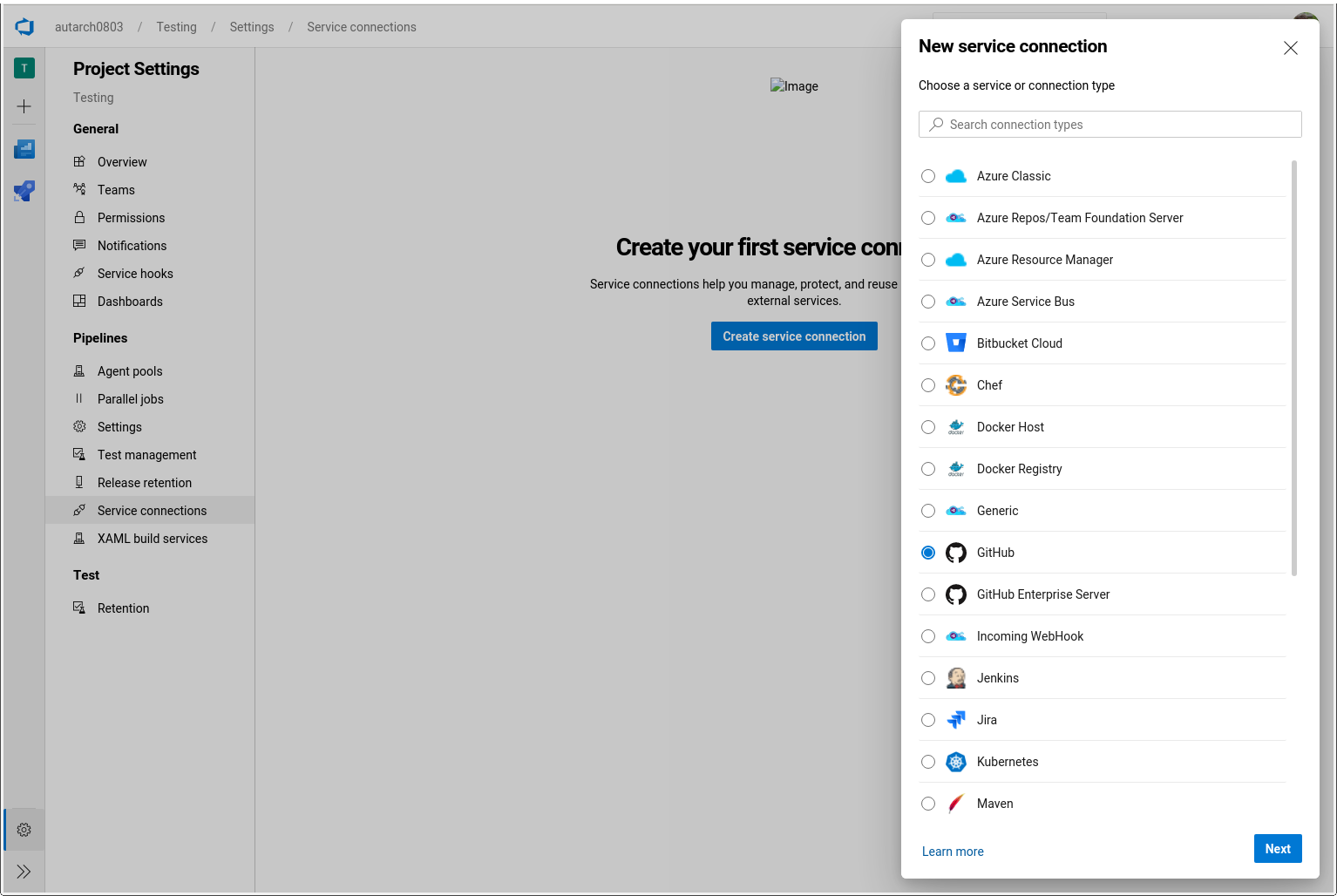The width and height of the screenshot is (1337, 896).
Task: Click the Jira logo icon
Action: [x=956, y=720]
